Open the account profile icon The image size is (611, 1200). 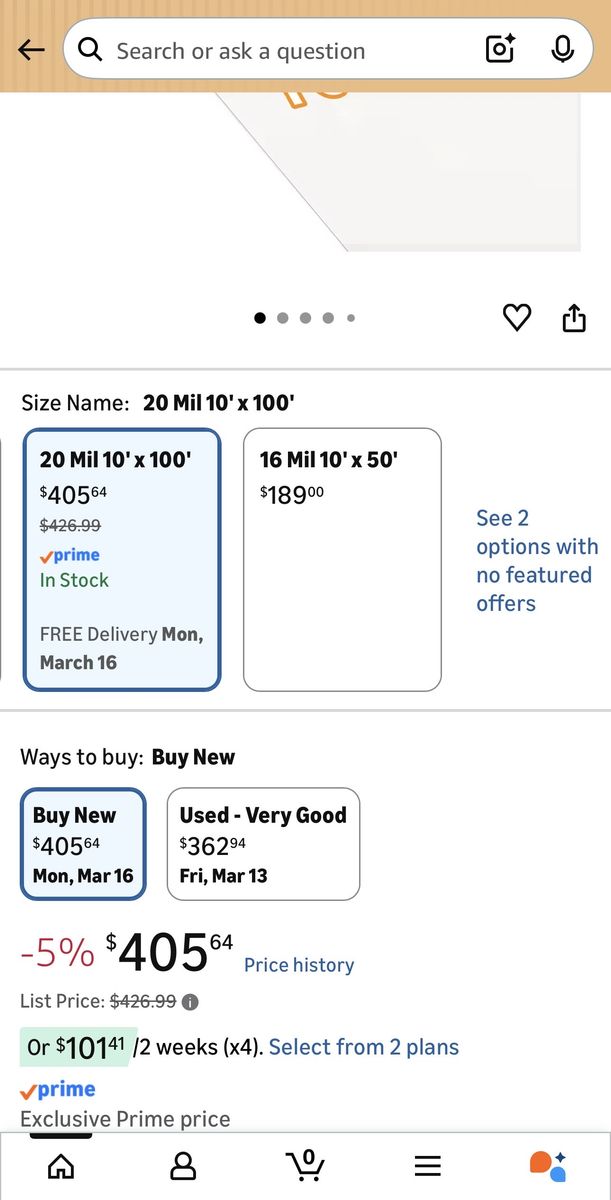point(183,1165)
